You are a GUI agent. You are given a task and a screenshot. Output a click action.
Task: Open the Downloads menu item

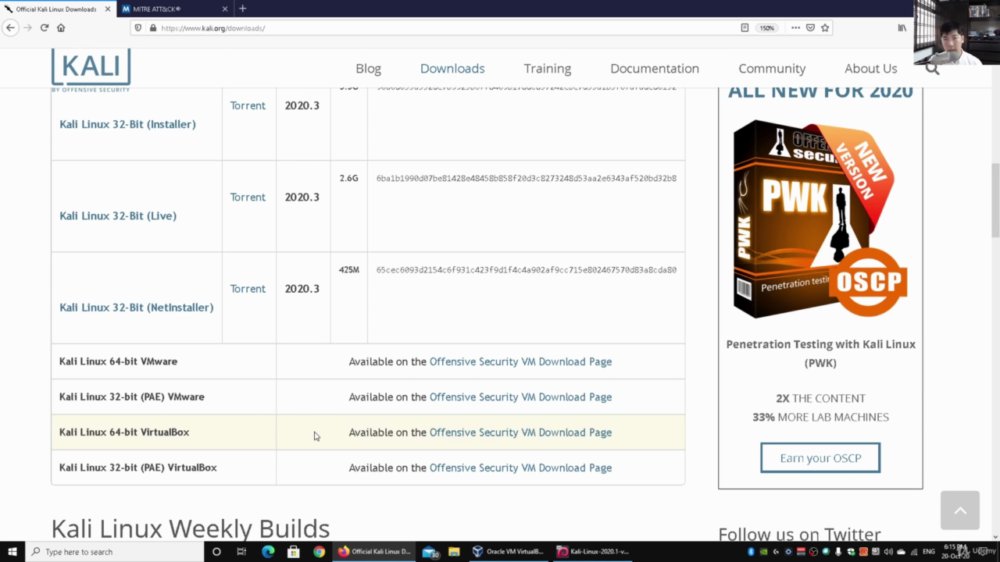[x=452, y=68]
